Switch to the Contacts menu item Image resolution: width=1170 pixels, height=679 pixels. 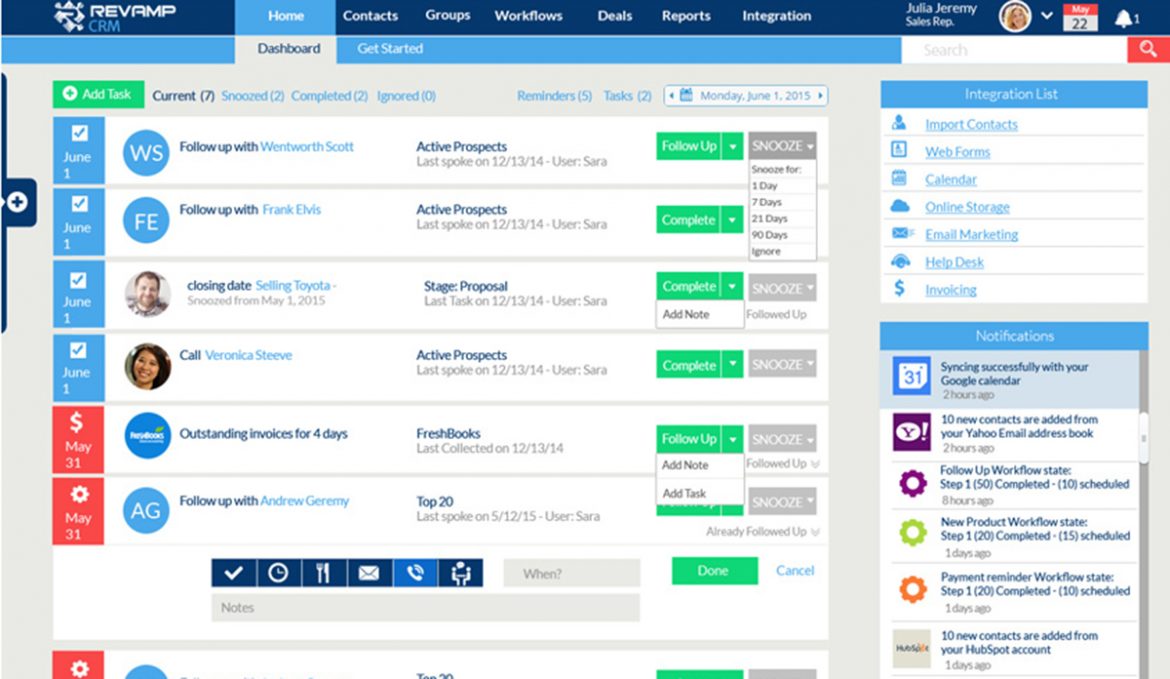[x=370, y=15]
